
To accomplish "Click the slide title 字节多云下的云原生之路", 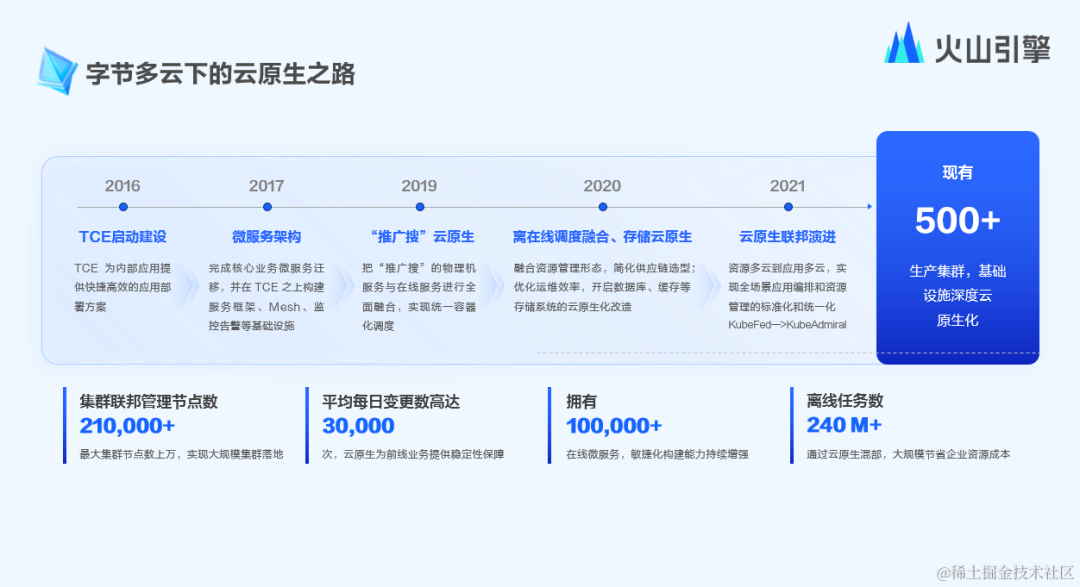I will [220, 74].
